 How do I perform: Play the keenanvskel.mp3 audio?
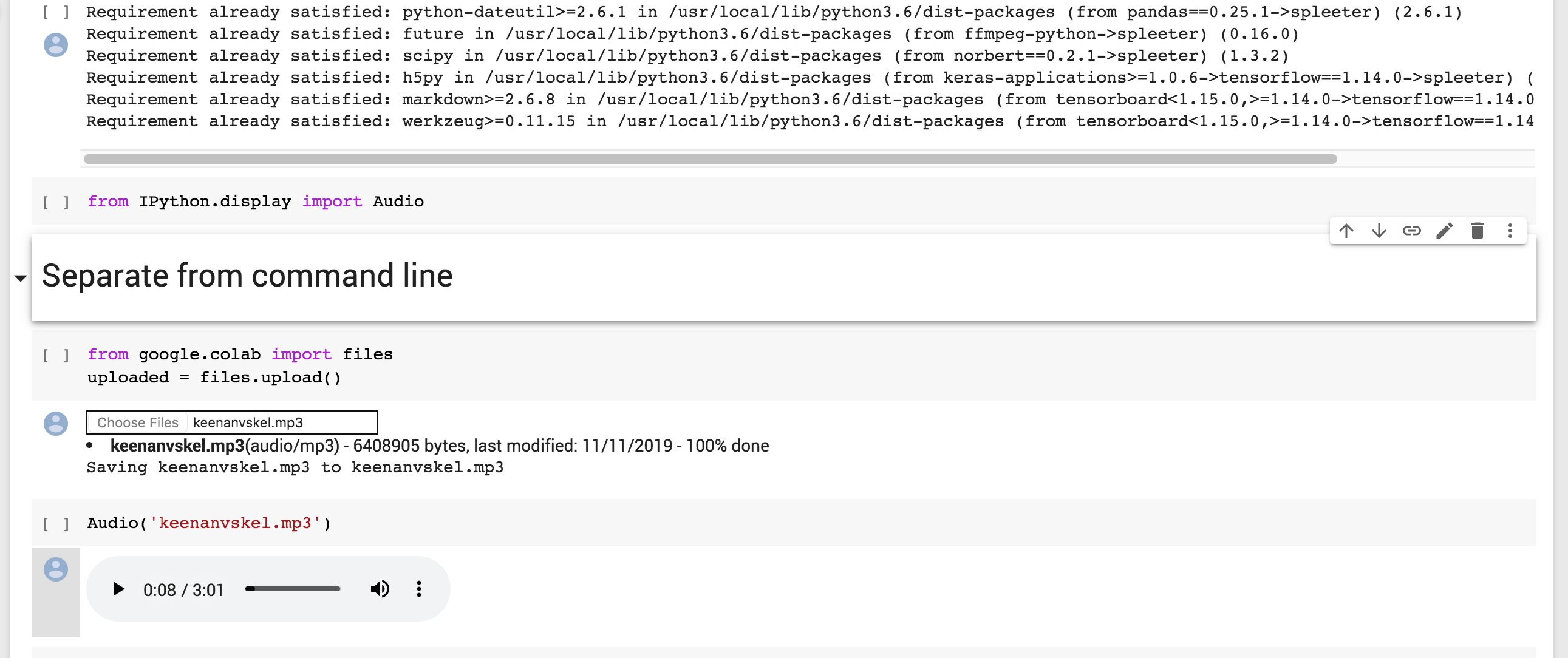(118, 588)
